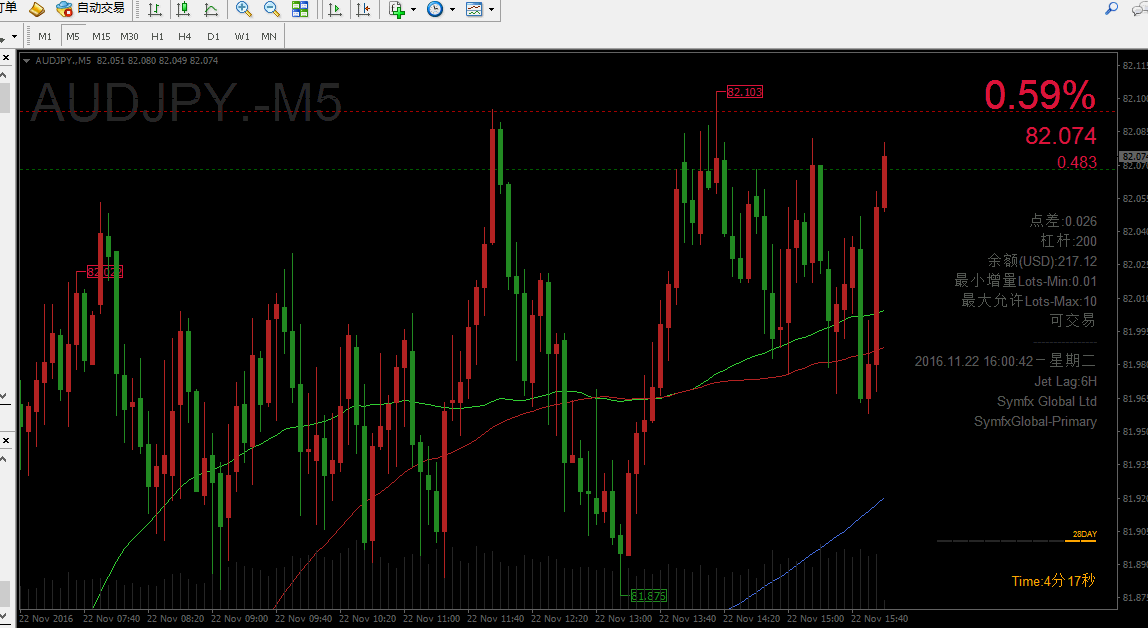This screenshot has width=1148, height=628.
Task: Select the M30 timeframe
Action: pyautogui.click(x=129, y=36)
